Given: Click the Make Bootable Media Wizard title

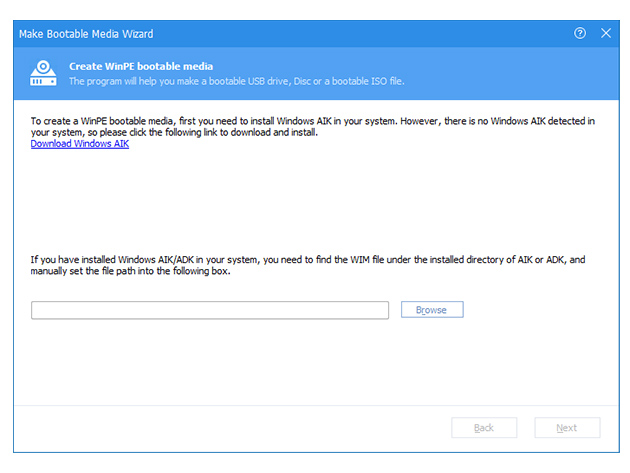Looking at the screenshot, I should tap(86, 34).
